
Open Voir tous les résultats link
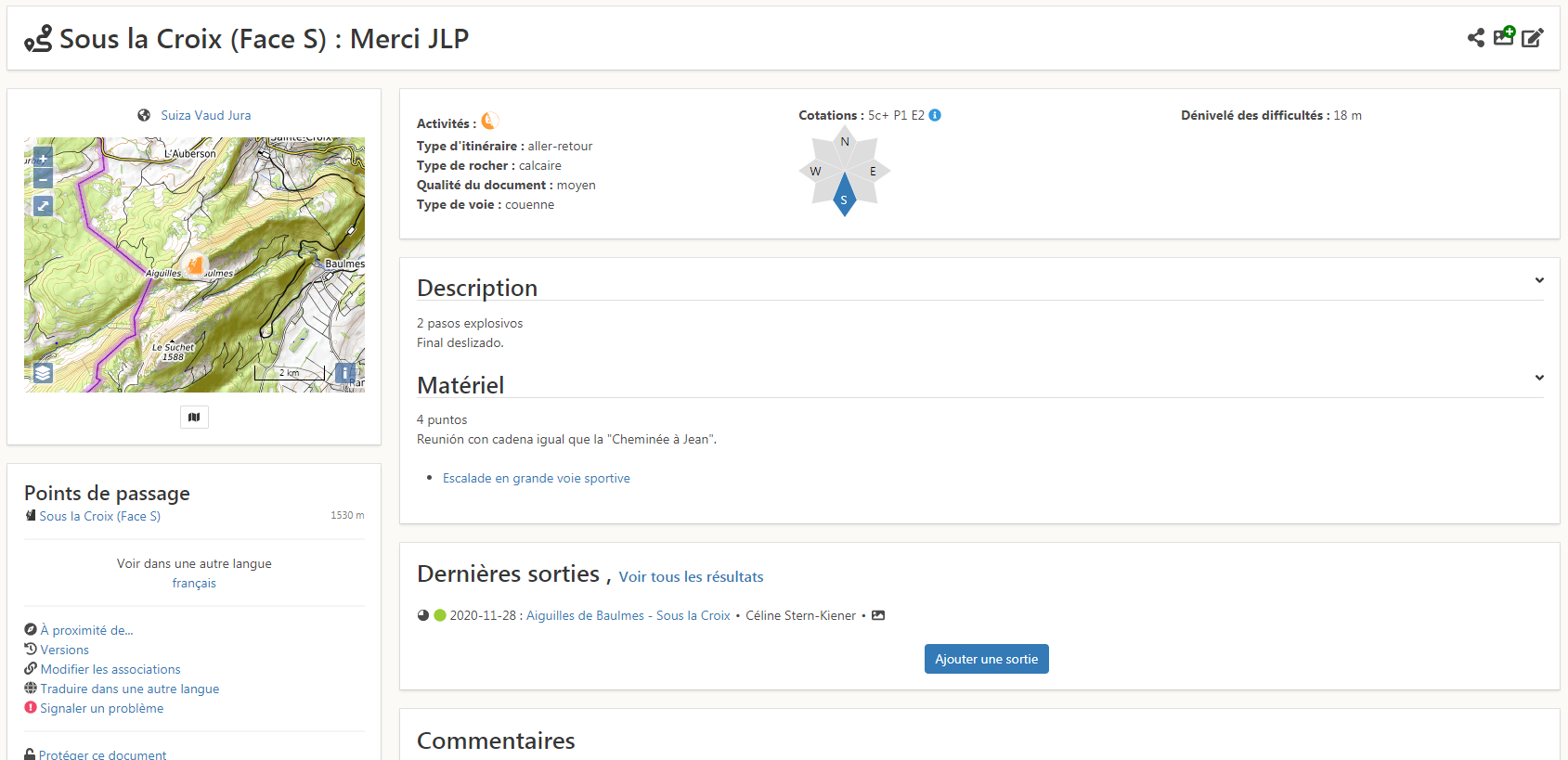(x=691, y=576)
